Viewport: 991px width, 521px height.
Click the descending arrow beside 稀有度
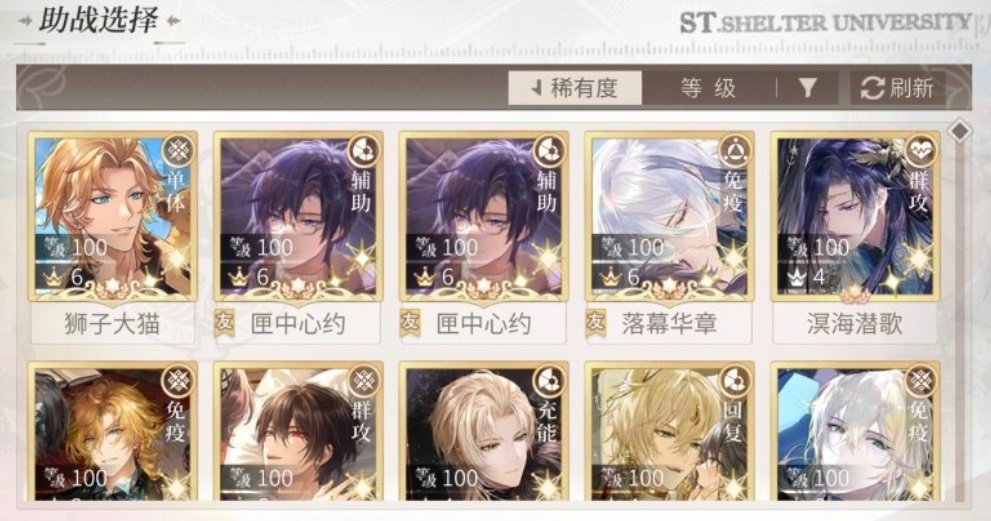click(537, 88)
